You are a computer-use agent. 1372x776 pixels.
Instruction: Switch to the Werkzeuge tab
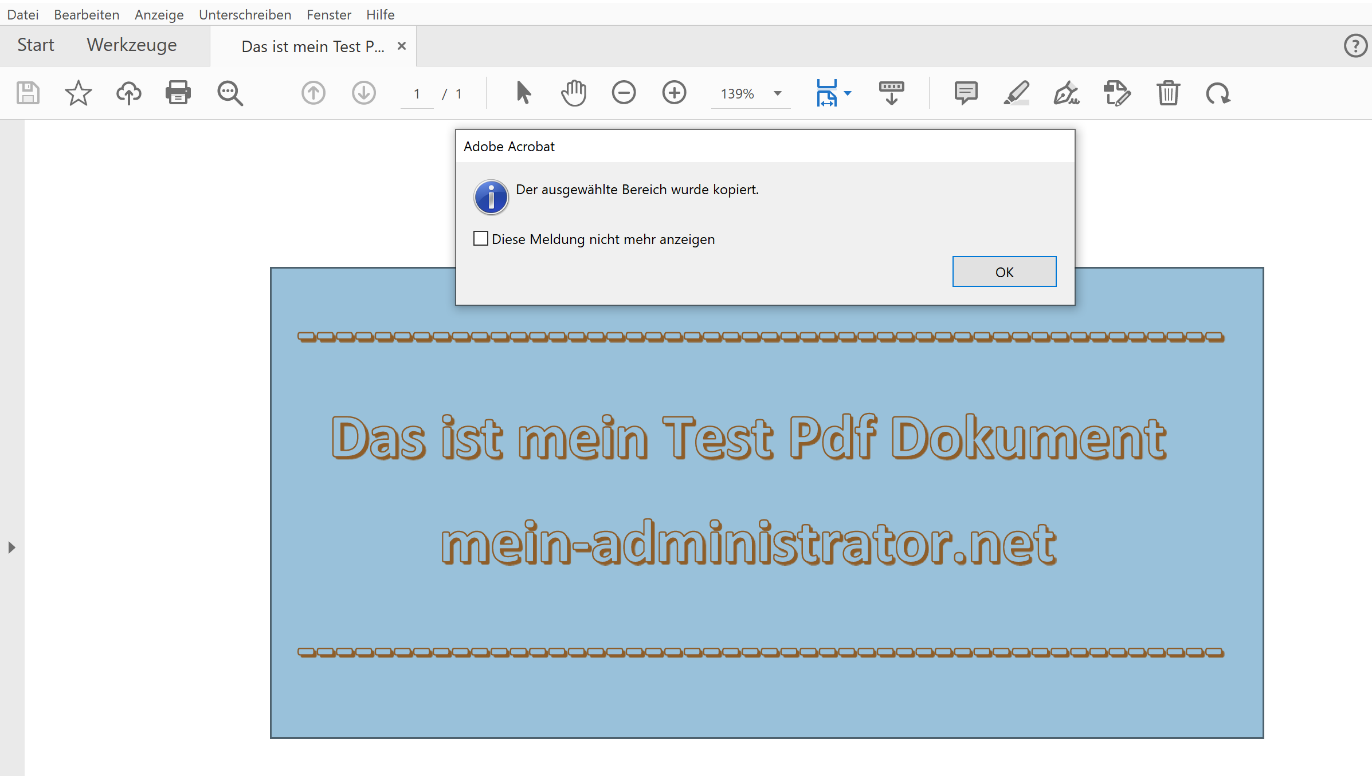132,45
